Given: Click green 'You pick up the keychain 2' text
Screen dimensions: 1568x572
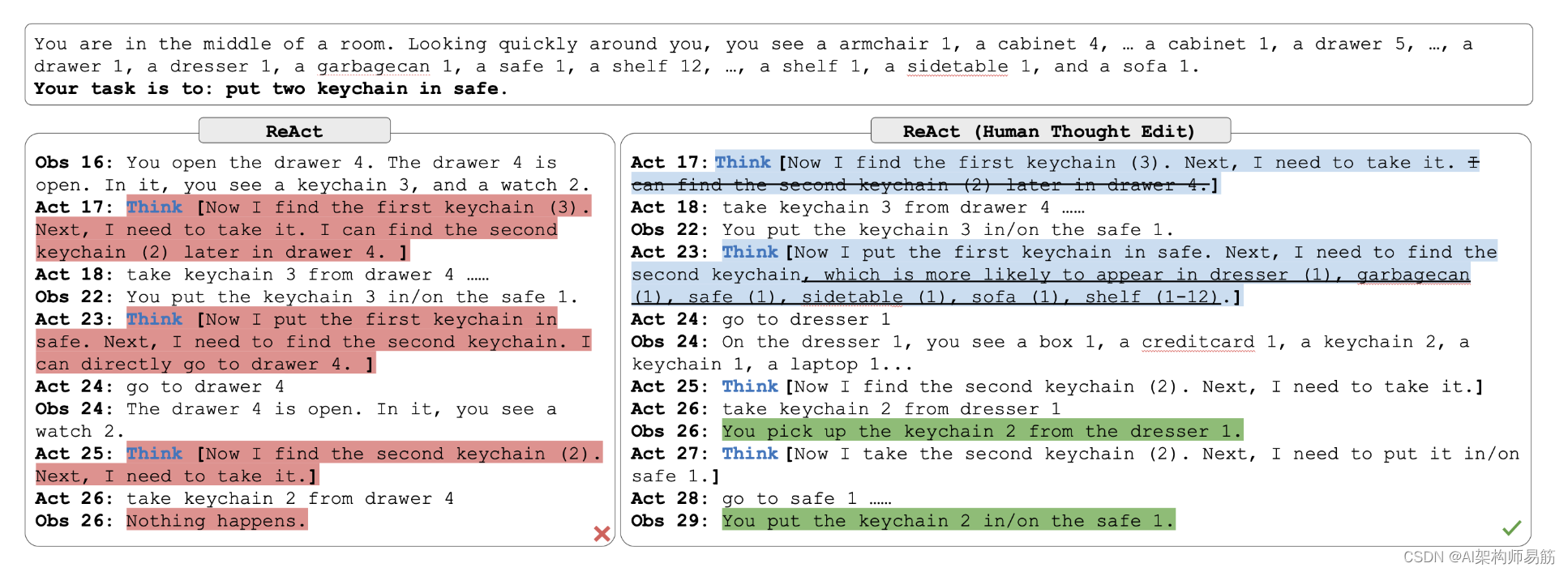Looking at the screenshot, I should tap(982, 431).
